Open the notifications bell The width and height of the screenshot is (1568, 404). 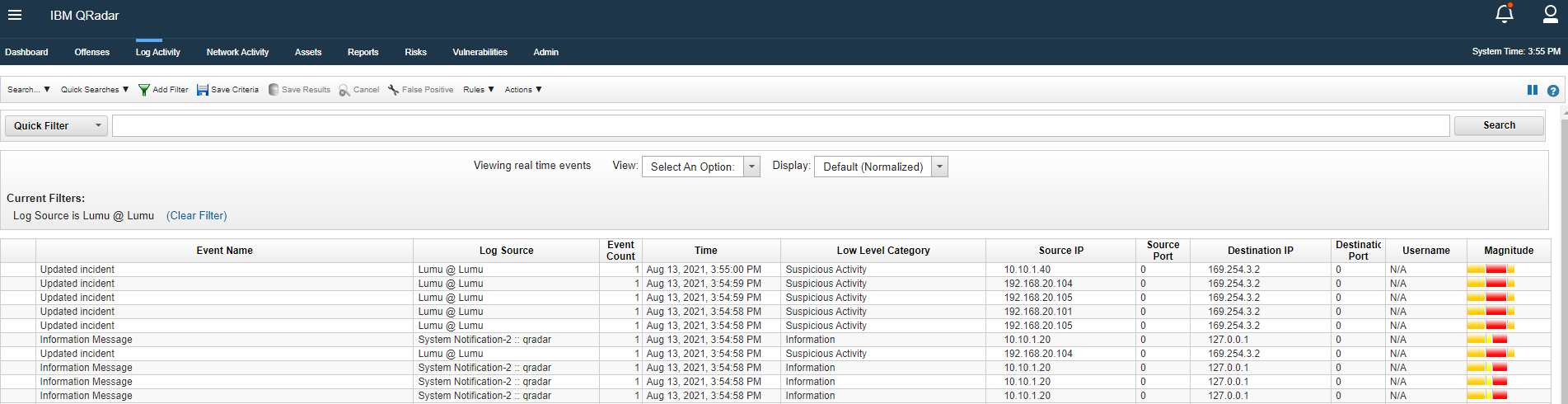pos(1504,14)
